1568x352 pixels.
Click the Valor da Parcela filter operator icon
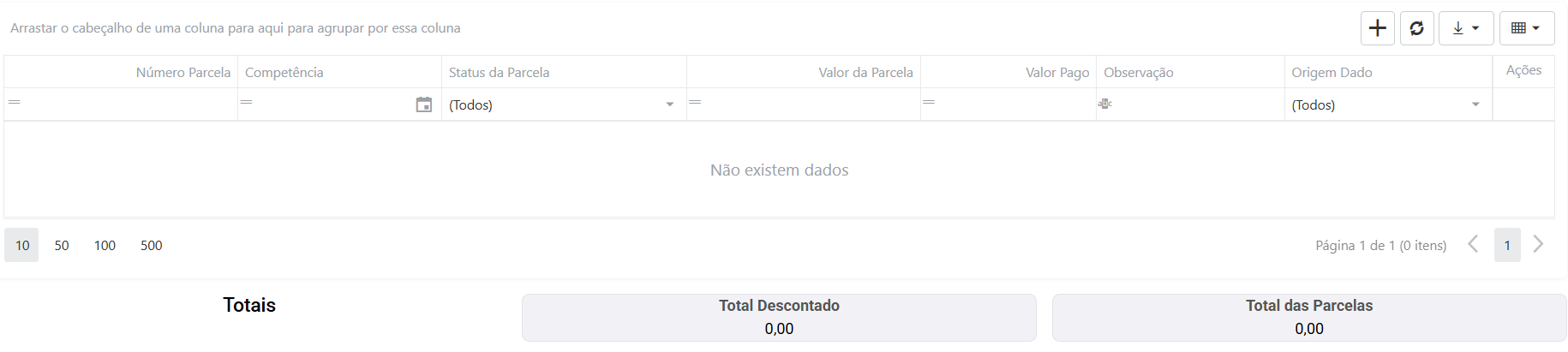(695, 103)
